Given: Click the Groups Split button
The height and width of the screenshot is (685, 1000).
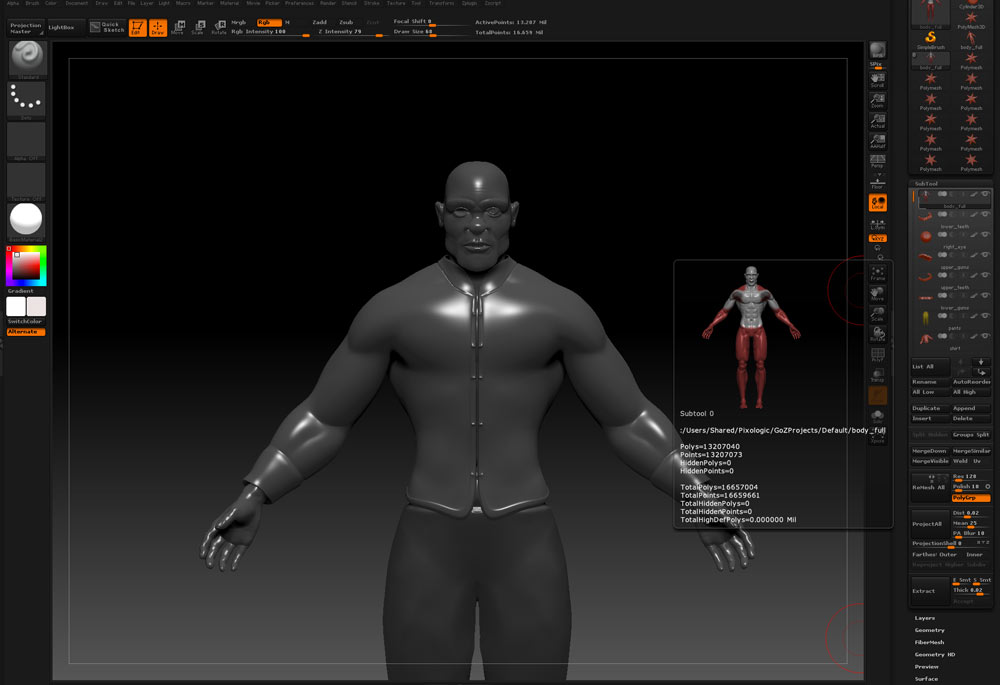Looking at the screenshot, I should [x=971, y=434].
